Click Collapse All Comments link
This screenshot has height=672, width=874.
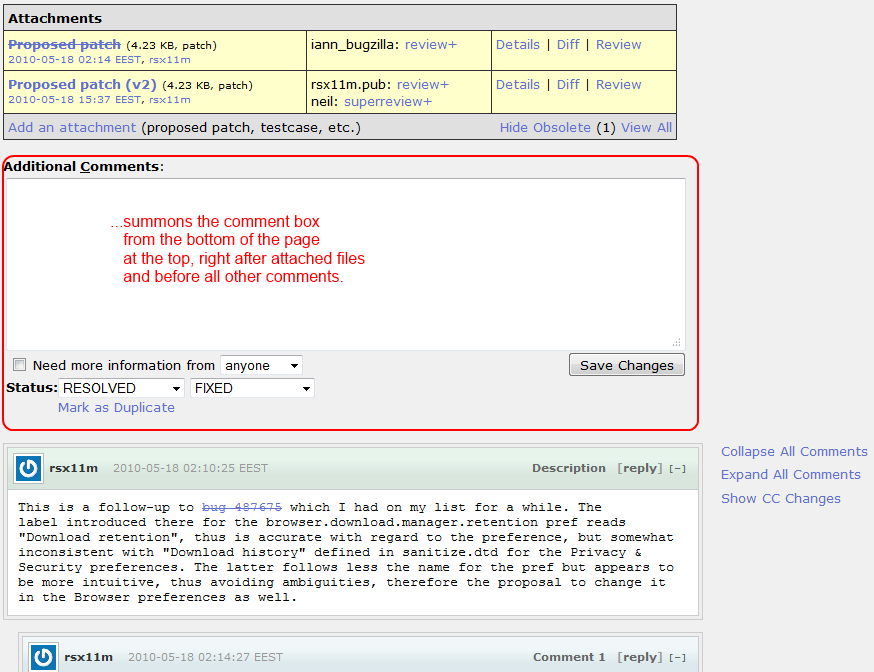click(x=794, y=451)
